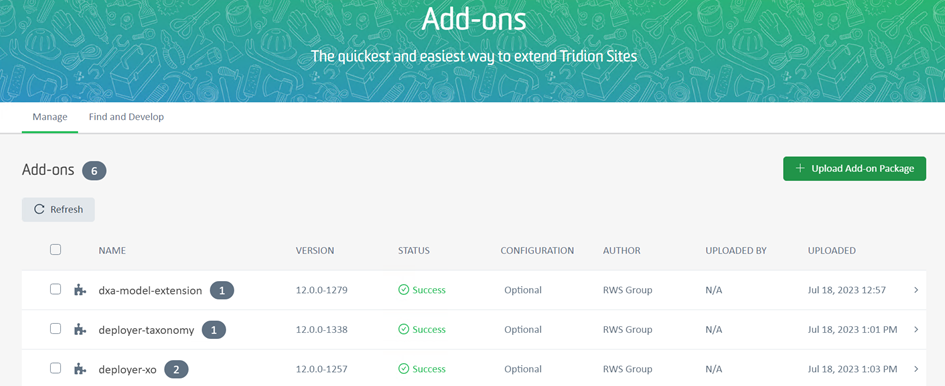Check the box for deployer-taxonomy
Image resolution: width=945 pixels, height=386 pixels.
point(55,329)
